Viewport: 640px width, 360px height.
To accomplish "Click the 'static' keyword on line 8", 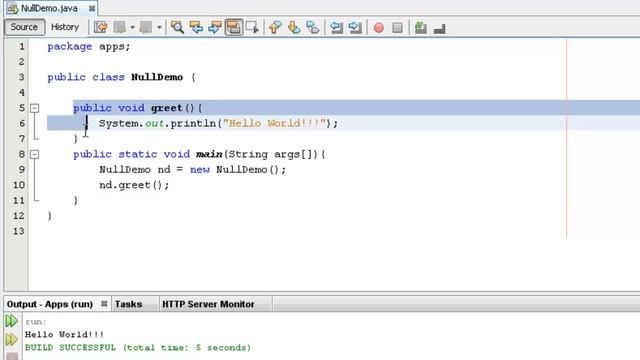I will pos(138,154).
